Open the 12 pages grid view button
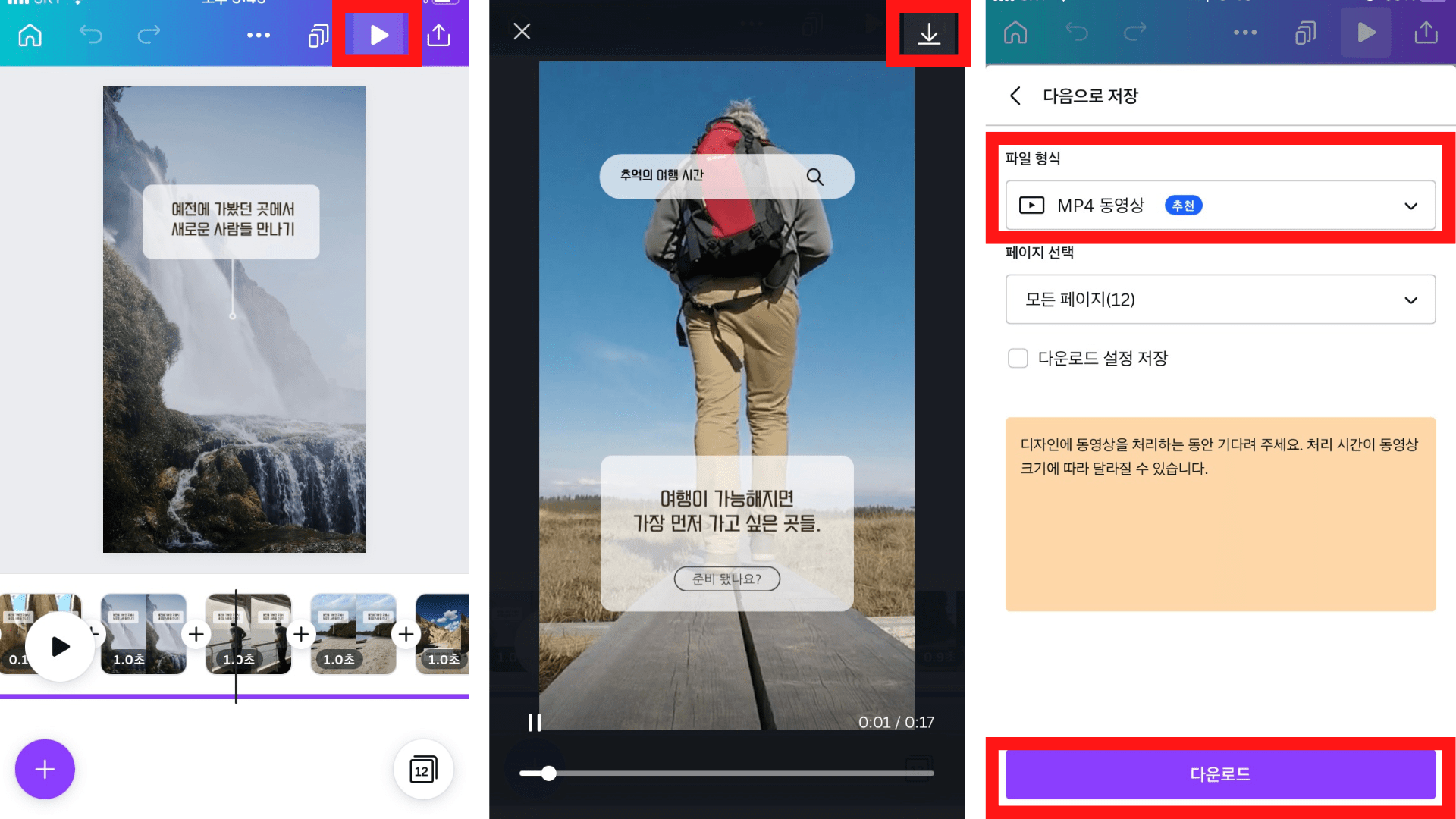The height and width of the screenshot is (819, 1456). 423,770
